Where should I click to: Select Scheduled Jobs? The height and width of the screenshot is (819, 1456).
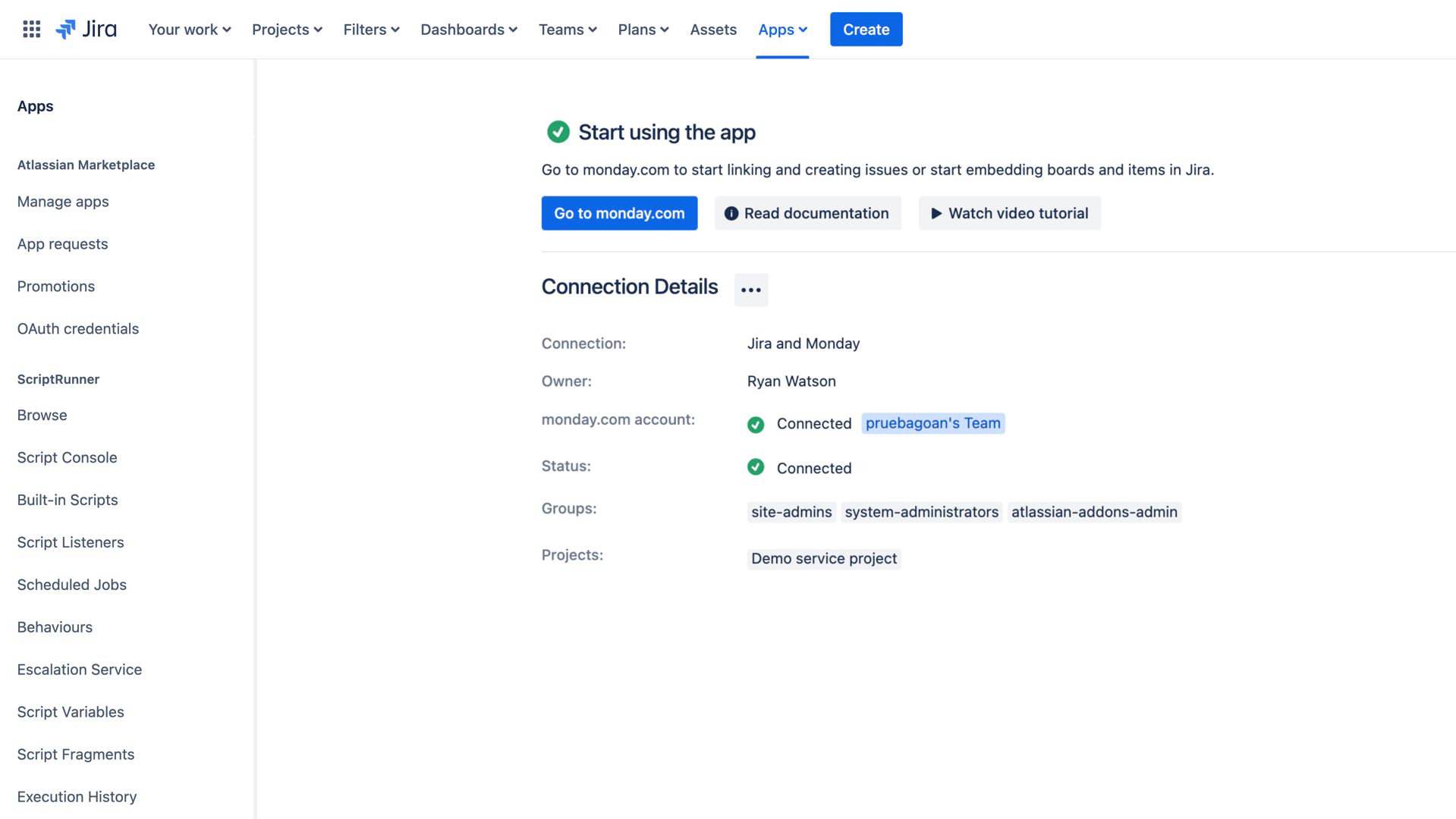coord(72,585)
